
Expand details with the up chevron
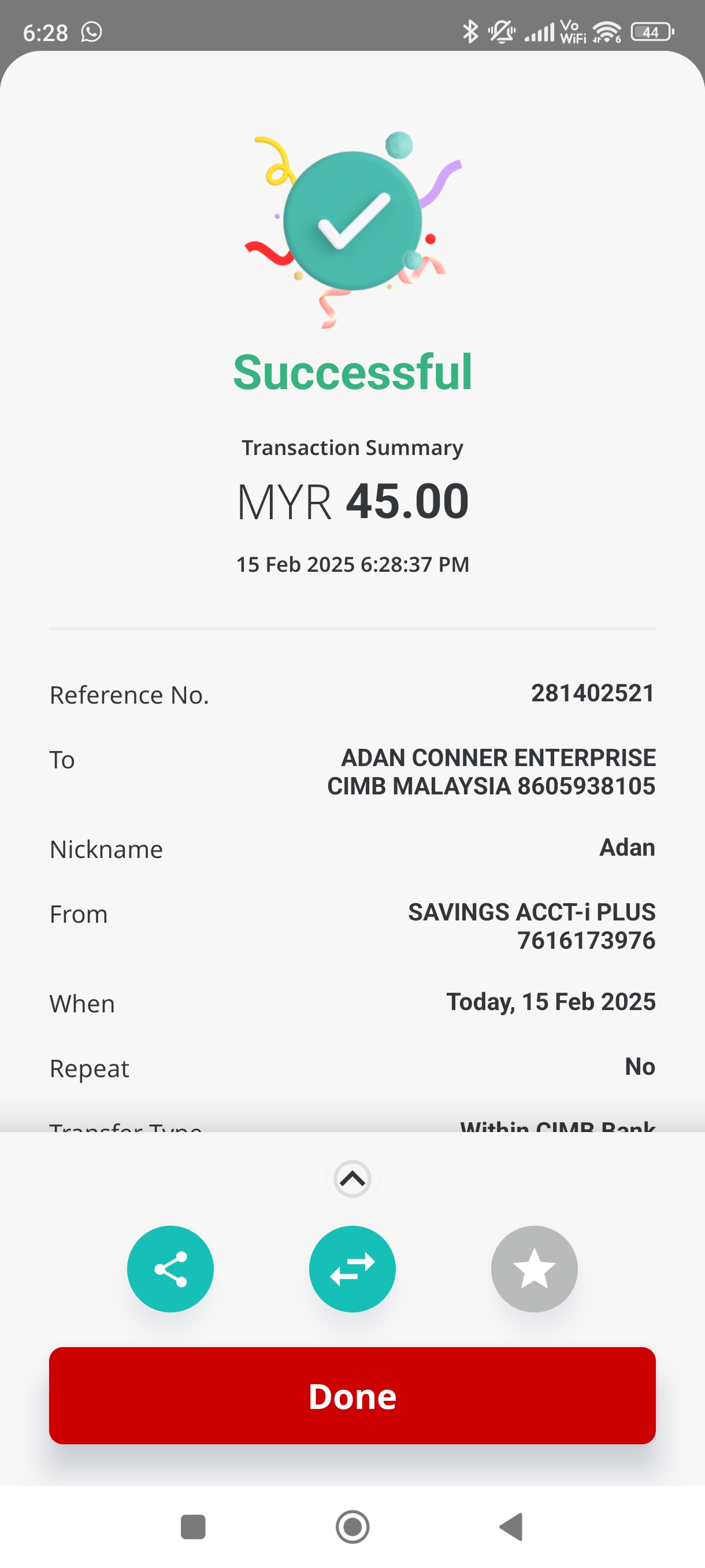(x=352, y=1179)
